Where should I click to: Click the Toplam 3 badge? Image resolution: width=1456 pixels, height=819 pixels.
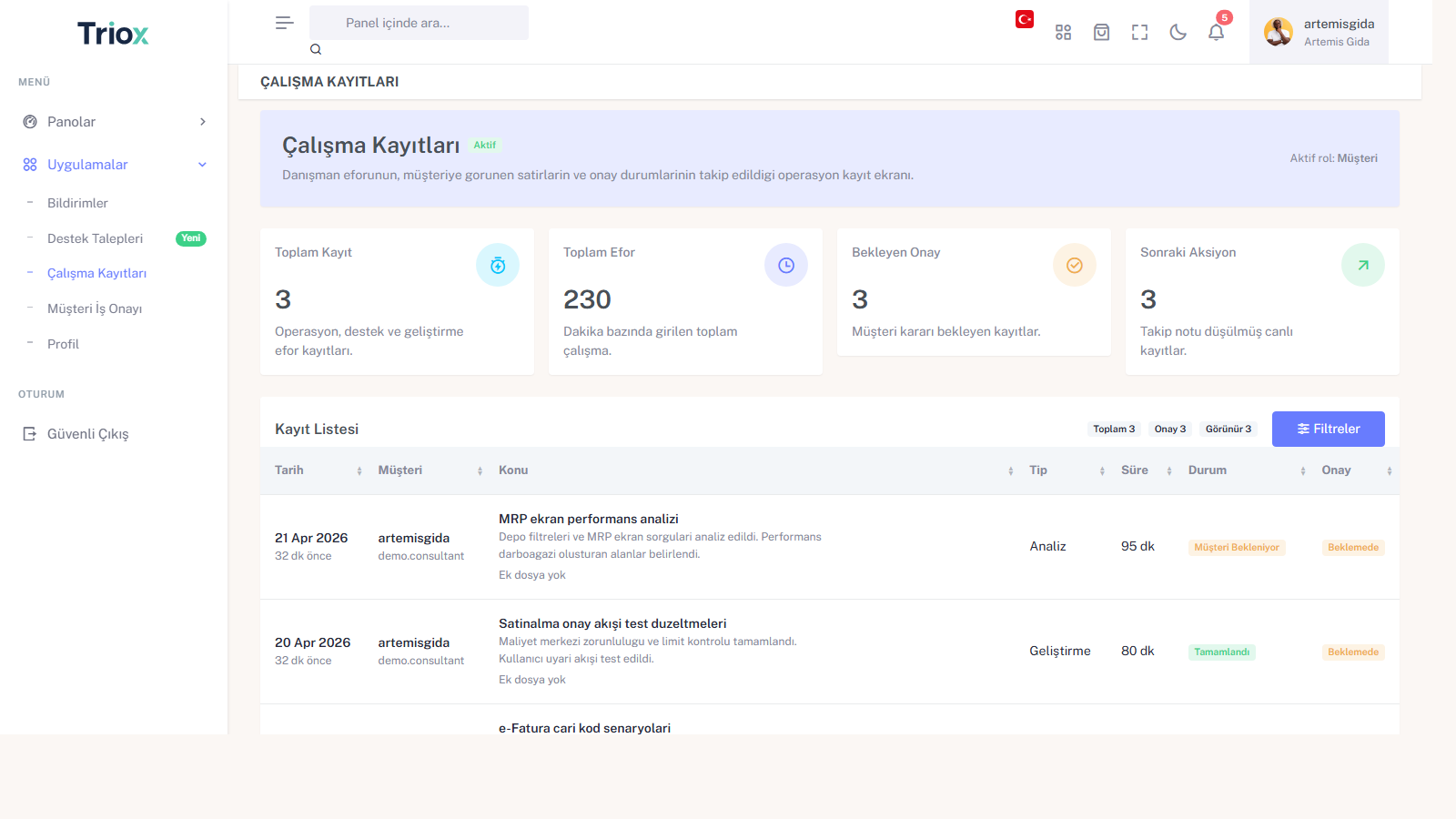coord(1114,429)
